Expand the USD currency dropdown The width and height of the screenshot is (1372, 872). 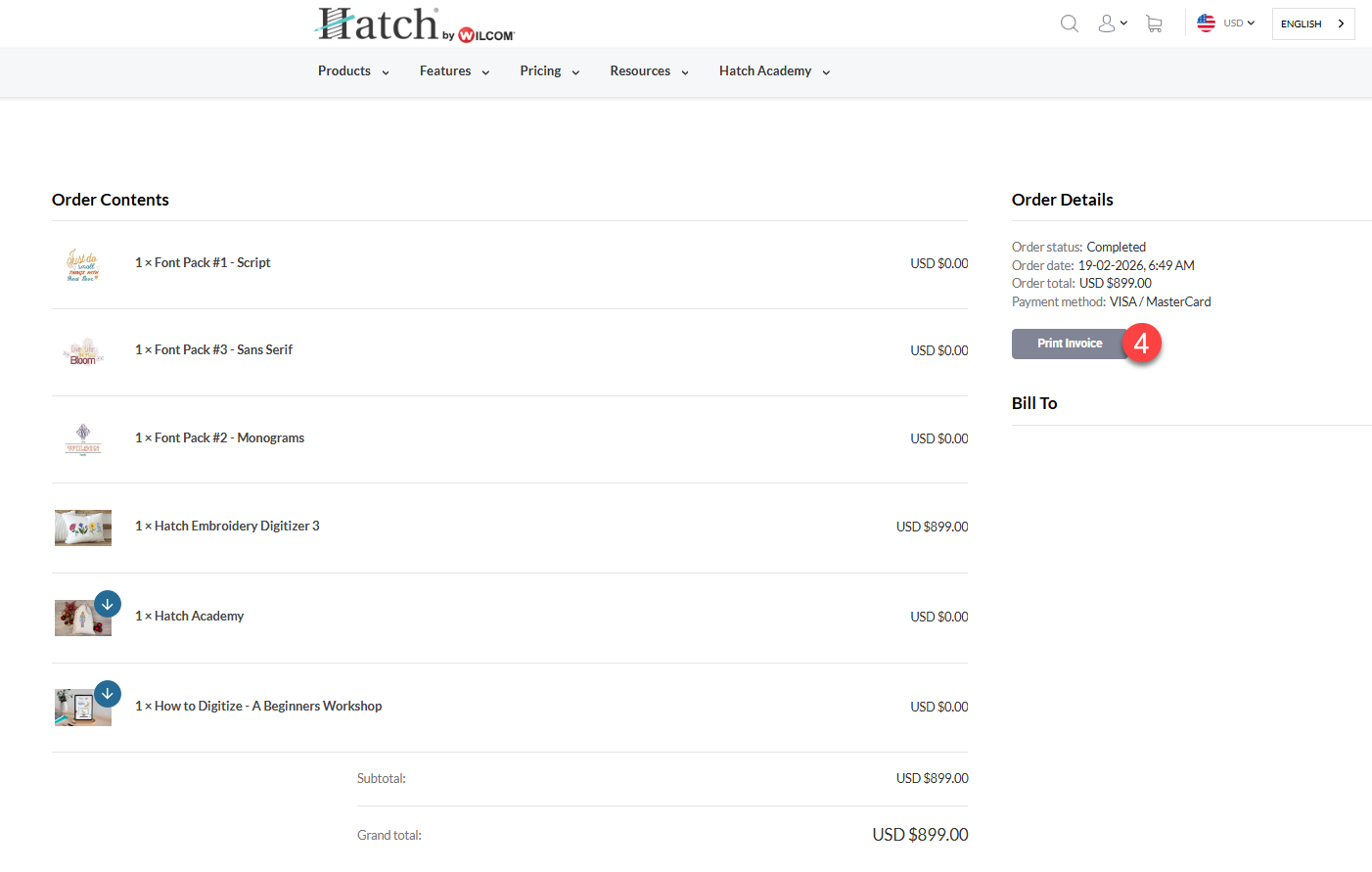coord(1239,23)
